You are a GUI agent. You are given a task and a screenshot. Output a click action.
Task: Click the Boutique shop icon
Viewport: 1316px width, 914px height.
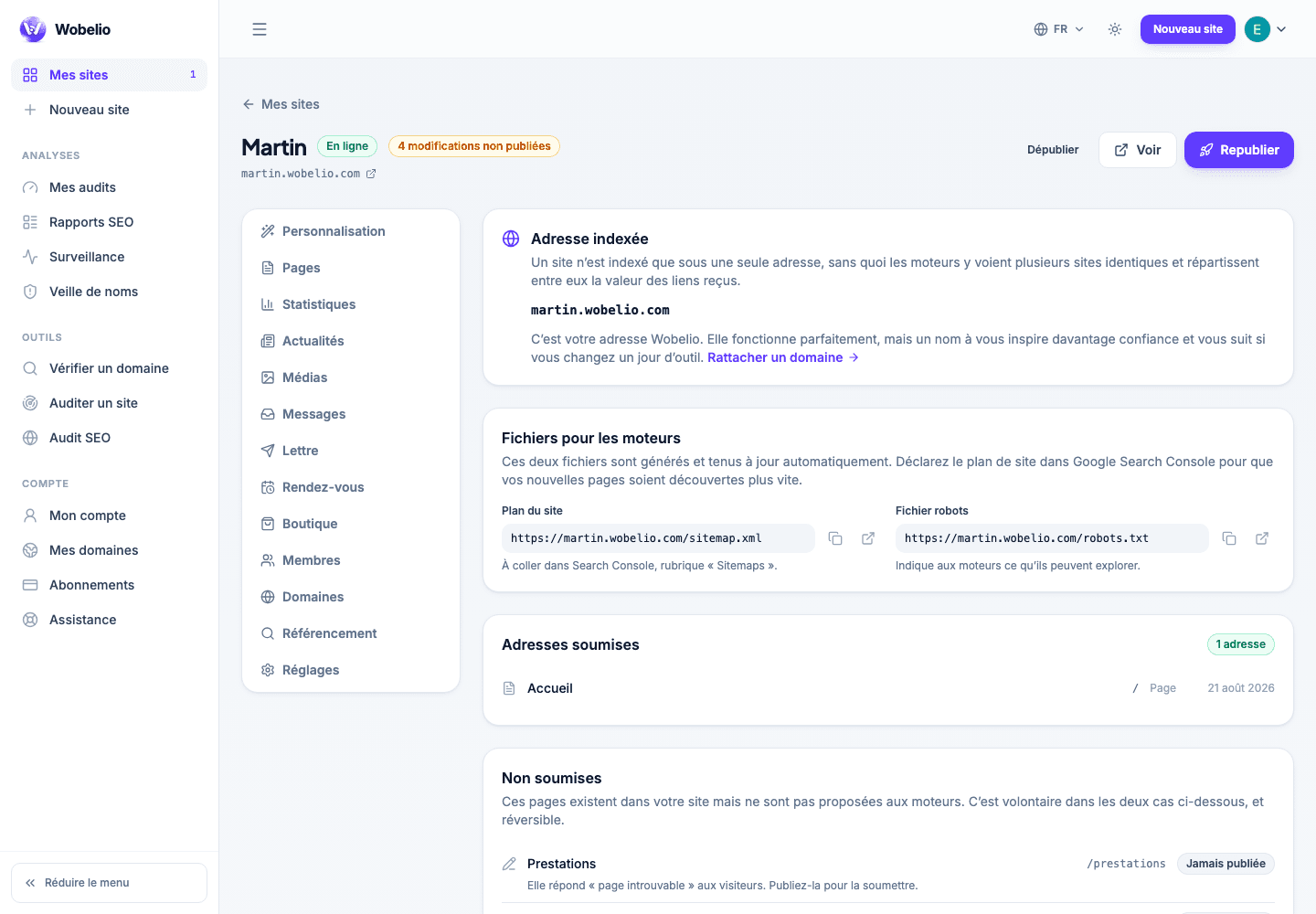(x=268, y=524)
